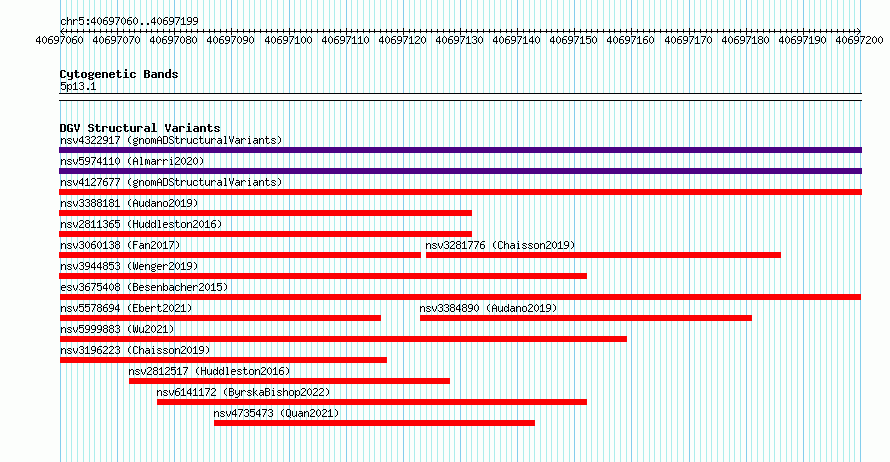Select nsv3196223 (Chaisson2019) label

(x=135, y=350)
